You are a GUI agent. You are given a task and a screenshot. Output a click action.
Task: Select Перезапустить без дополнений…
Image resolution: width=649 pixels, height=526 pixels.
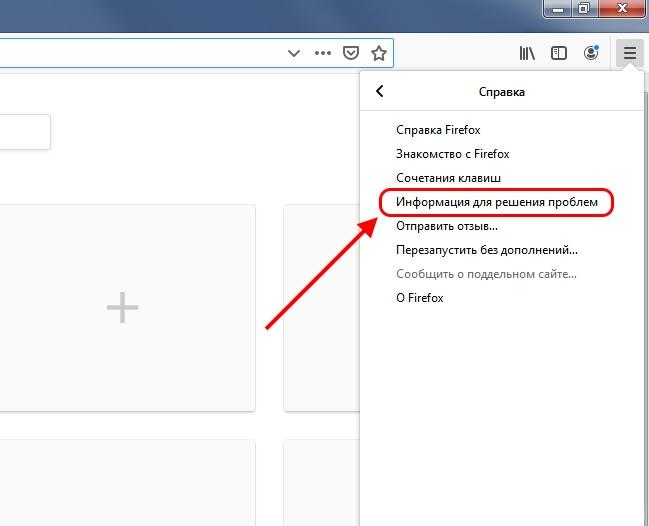click(502, 250)
